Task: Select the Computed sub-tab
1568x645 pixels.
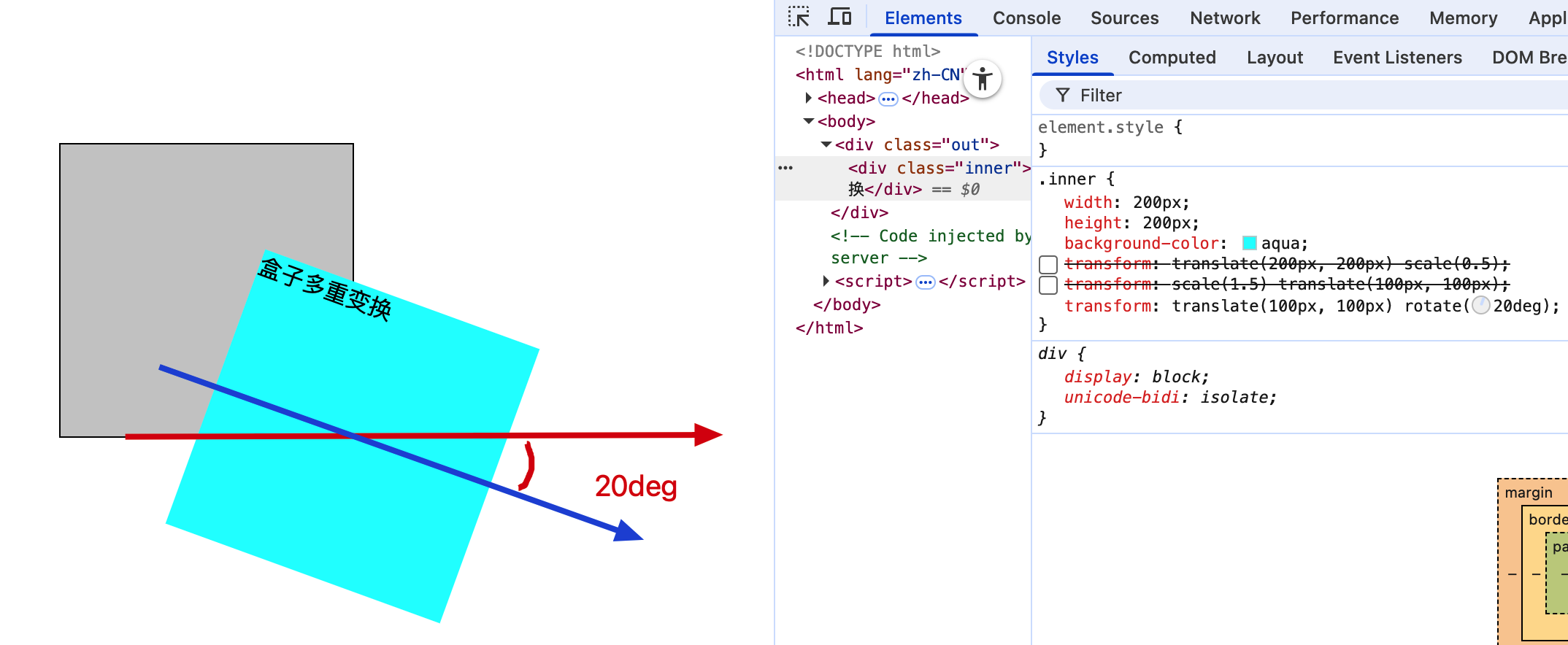Action: click(x=1172, y=58)
